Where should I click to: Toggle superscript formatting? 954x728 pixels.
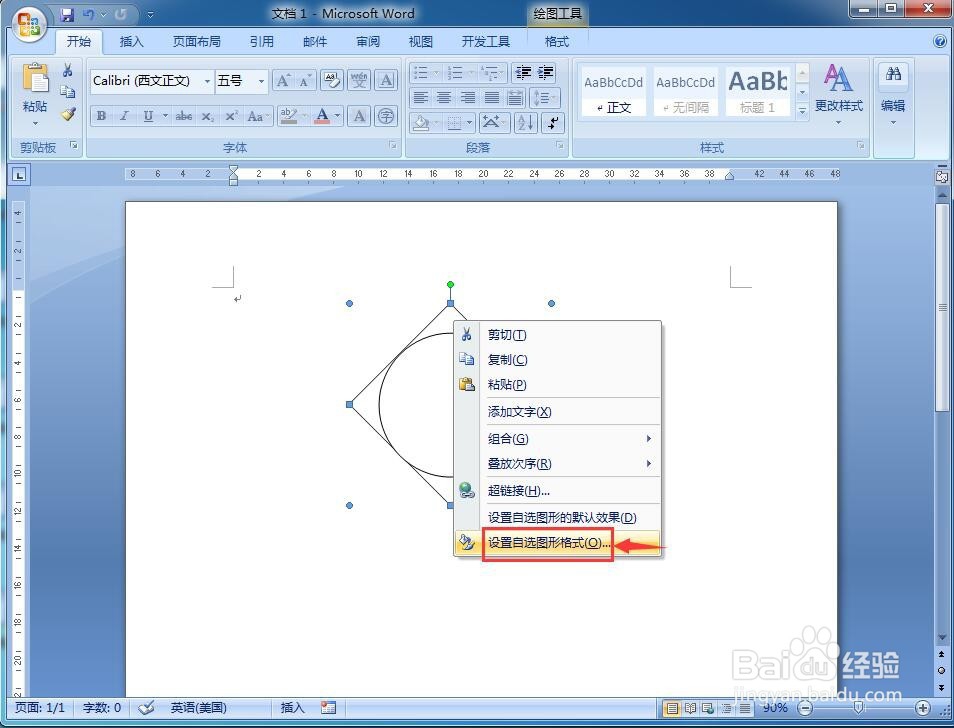[x=231, y=116]
